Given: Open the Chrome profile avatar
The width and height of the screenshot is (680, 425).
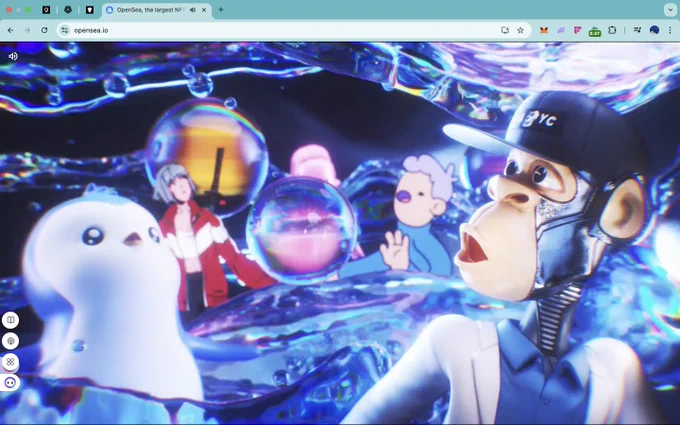Looking at the screenshot, I should click(654, 30).
